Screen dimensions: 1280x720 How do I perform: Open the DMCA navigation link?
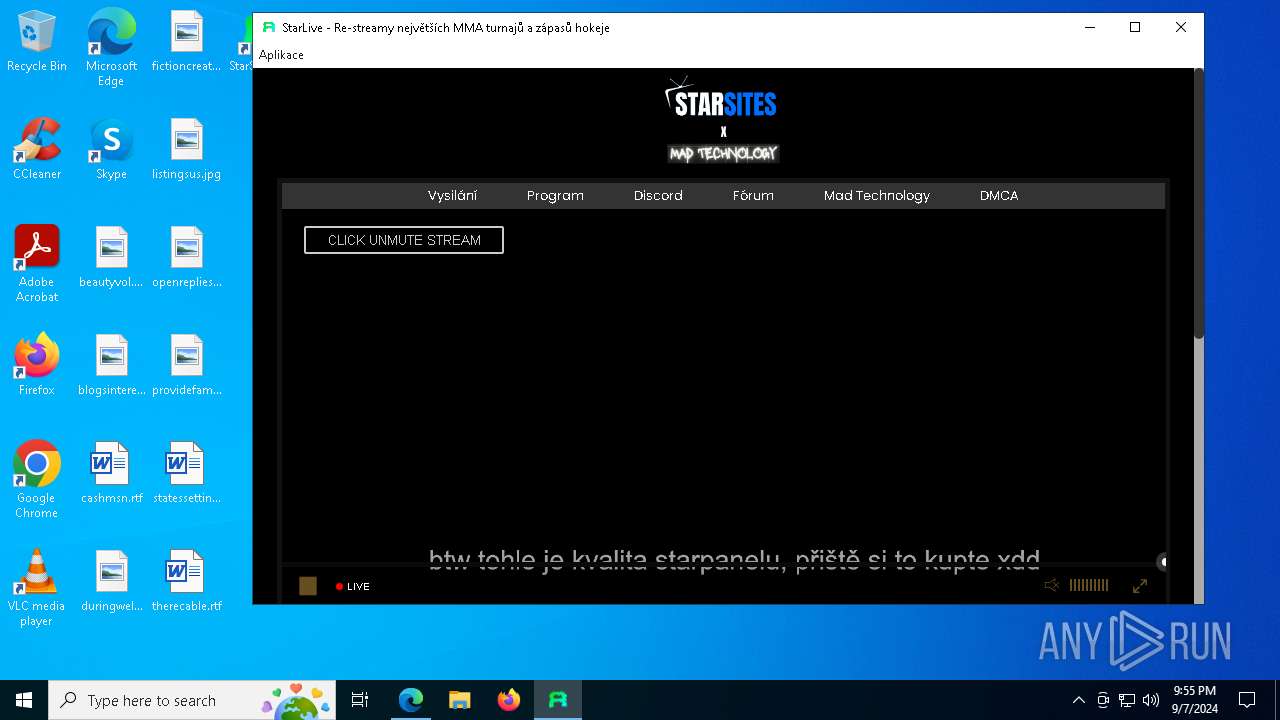pos(999,196)
